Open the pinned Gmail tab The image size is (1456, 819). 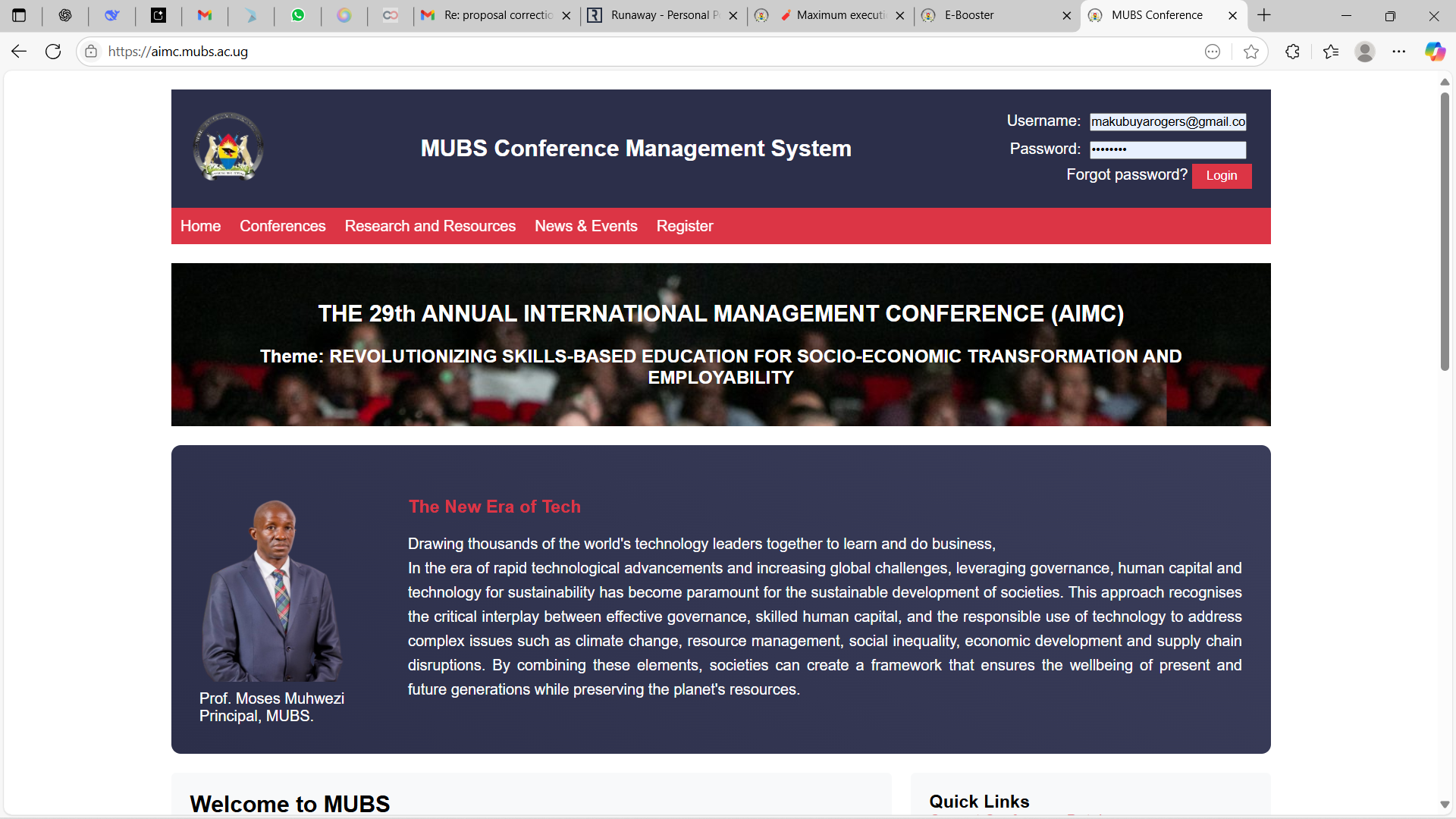[205, 15]
